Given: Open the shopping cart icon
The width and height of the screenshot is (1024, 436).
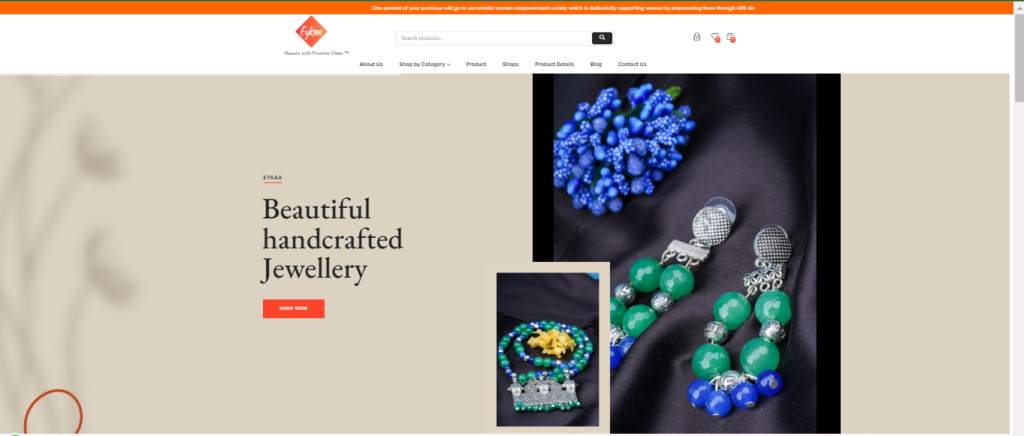Looking at the screenshot, I should click(x=730, y=37).
